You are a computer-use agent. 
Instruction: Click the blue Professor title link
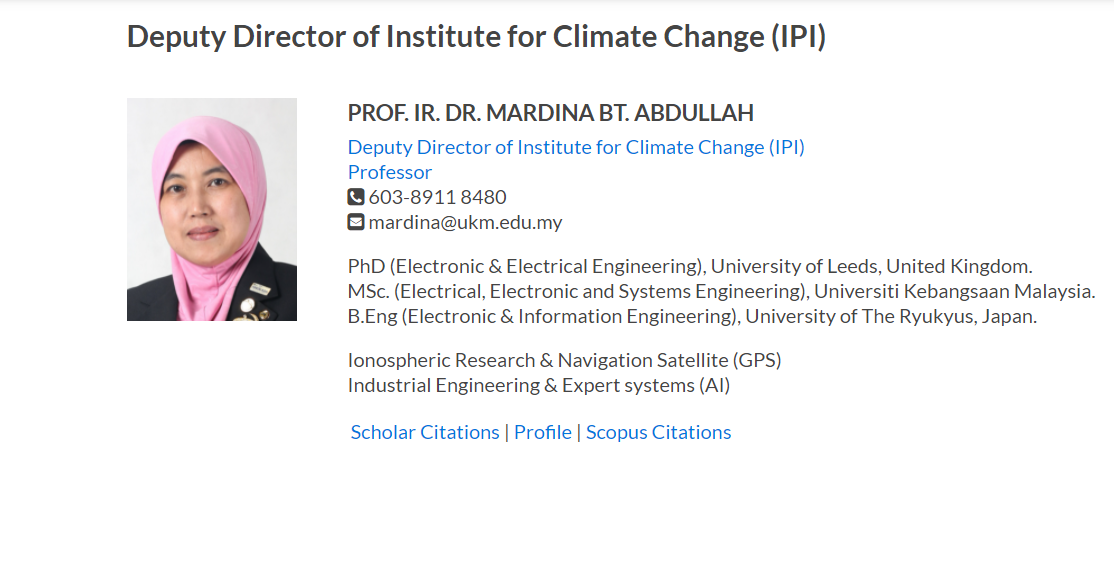coord(390,172)
